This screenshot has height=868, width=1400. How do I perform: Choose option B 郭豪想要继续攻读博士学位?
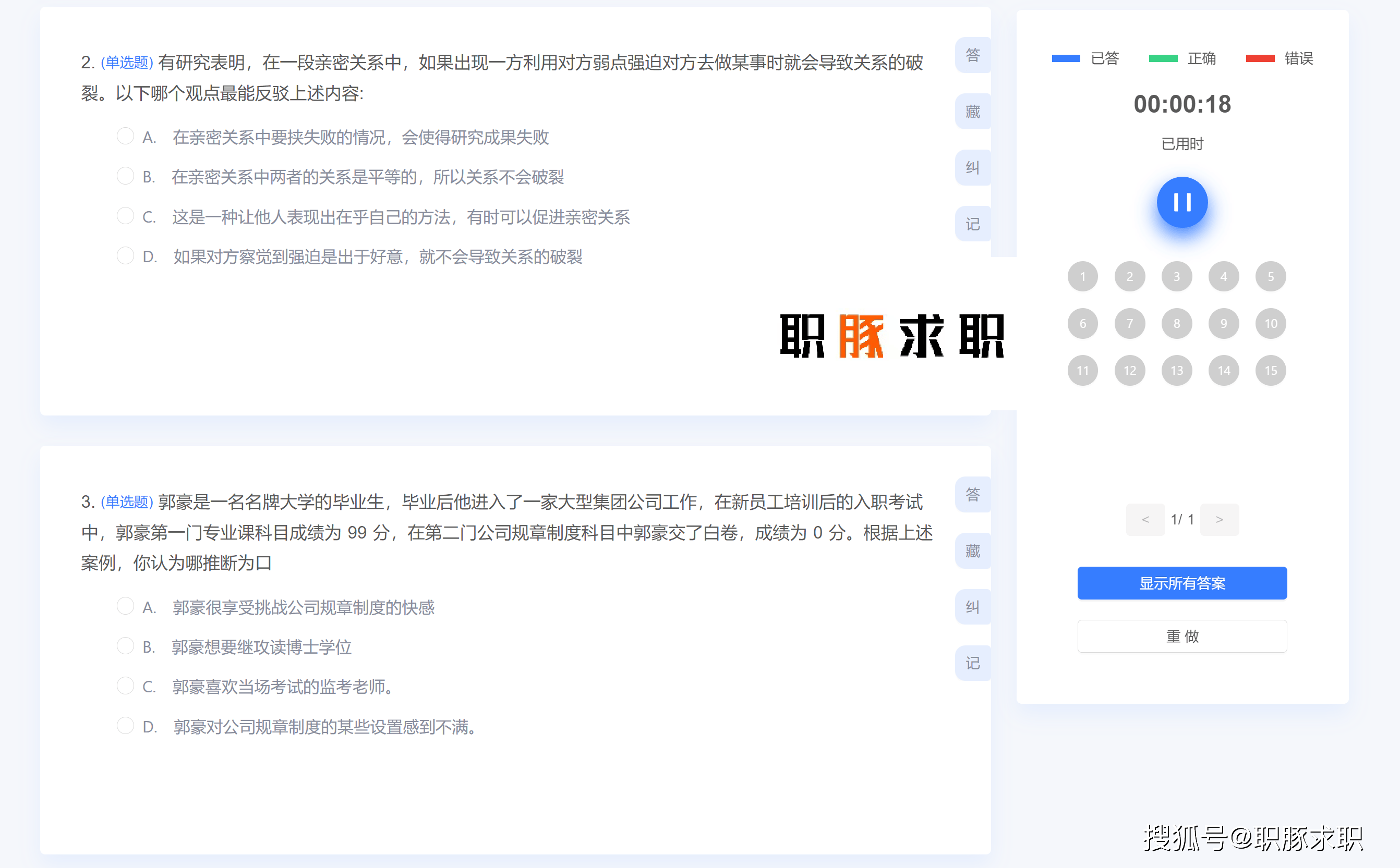click(x=125, y=646)
